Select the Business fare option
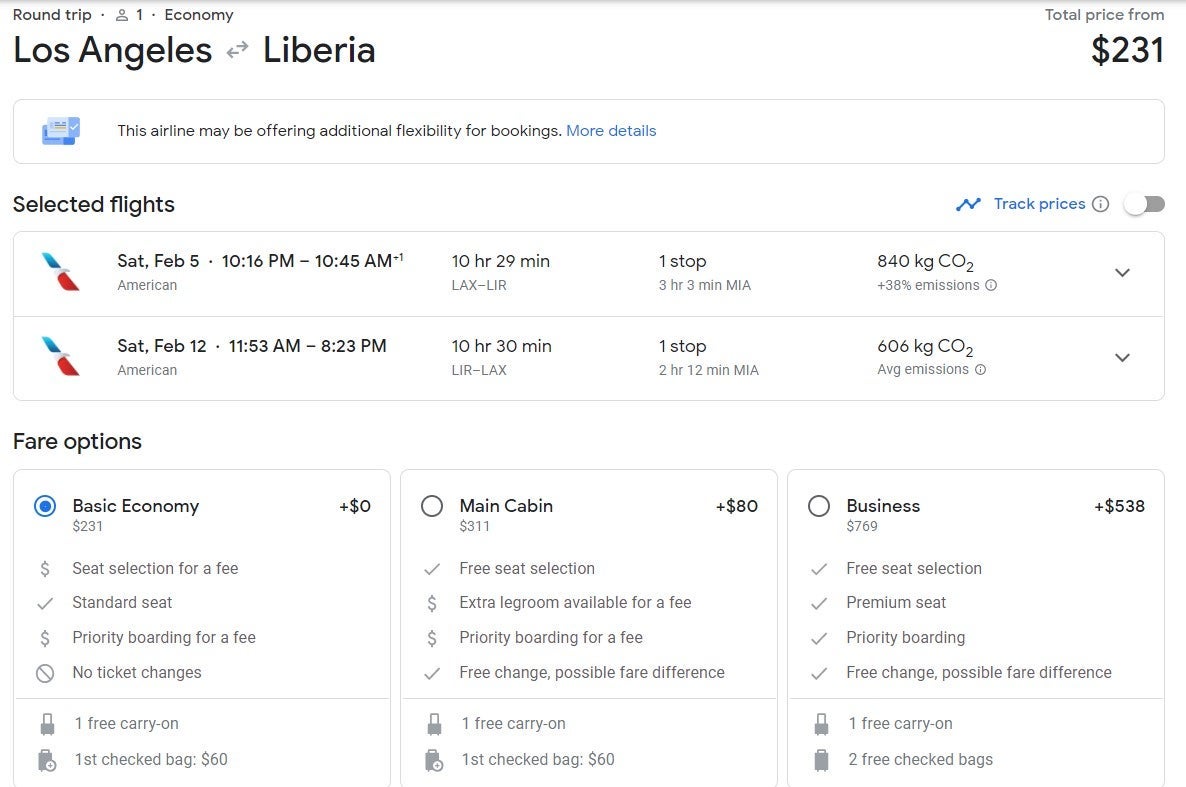 pos(819,506)
